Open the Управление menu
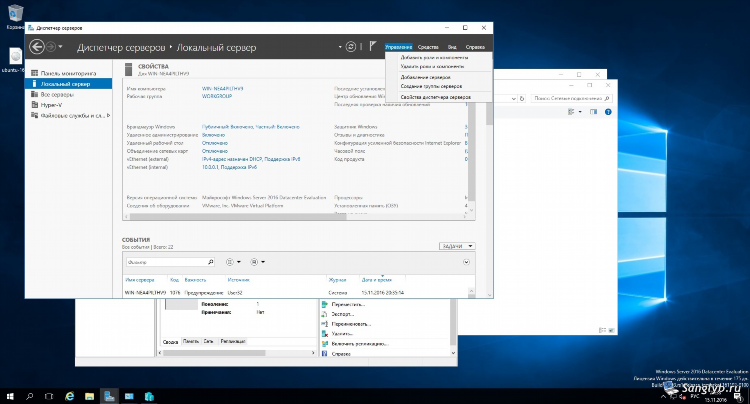This screenshot has width=750, height=404. click(x=398, y=47)
